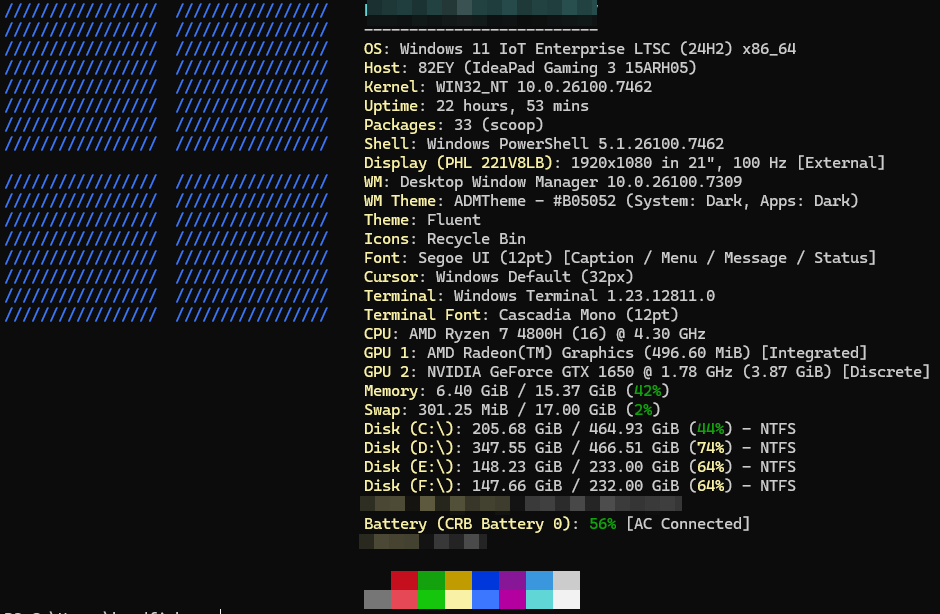Pick the mustard yellow swatch in top palette row
The height and width of the screenshot is (614, 940).
pyautogui.click(x=458, y=580)
